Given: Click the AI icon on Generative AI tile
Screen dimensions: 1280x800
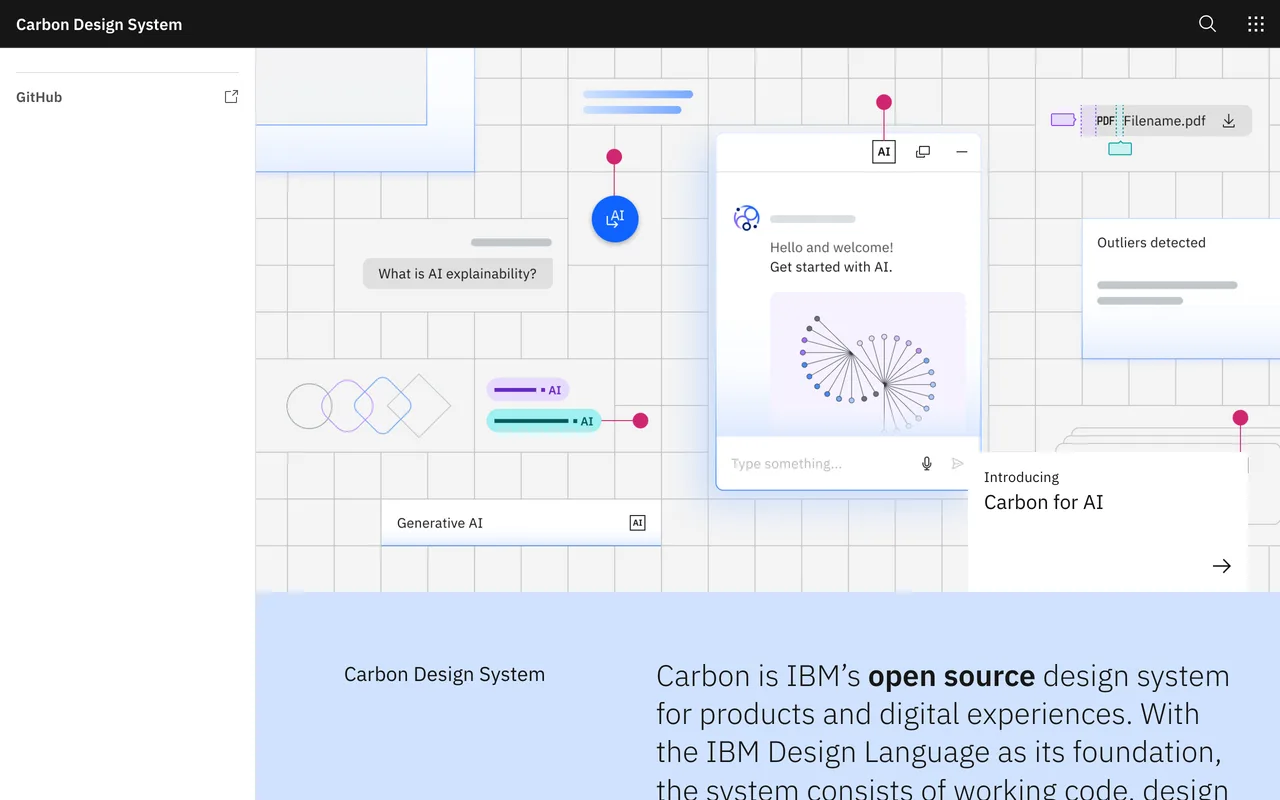Looking at the screenshot, I should 637,523.
